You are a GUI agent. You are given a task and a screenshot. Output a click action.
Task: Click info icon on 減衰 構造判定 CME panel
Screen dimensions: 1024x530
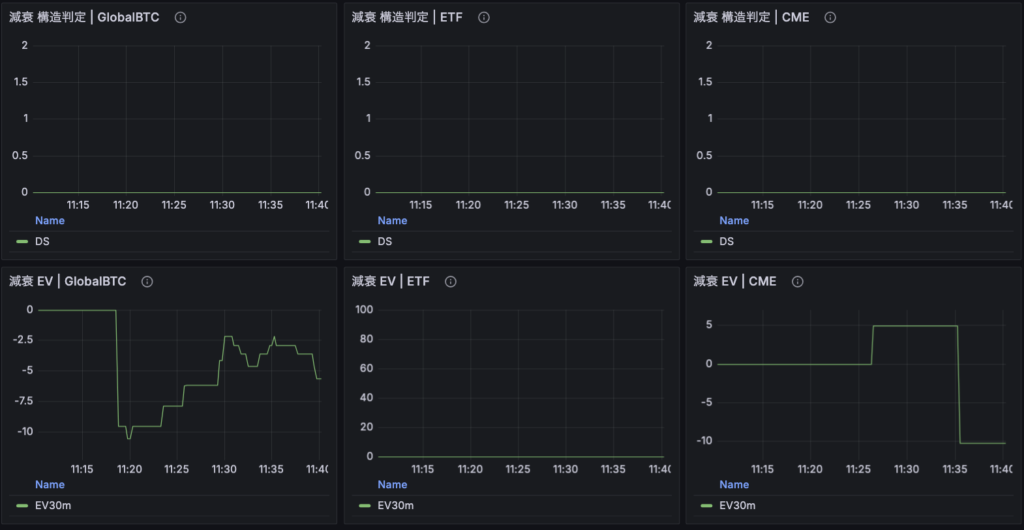pos(830,18)
